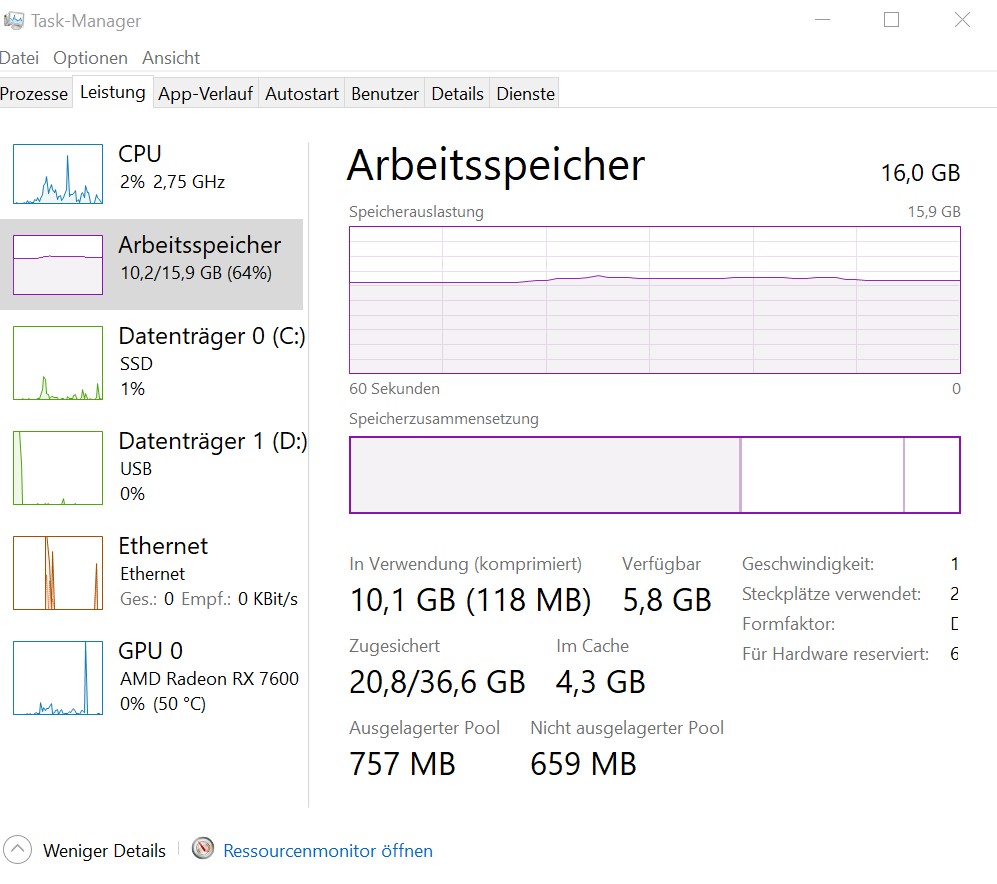Viewport: 997px width, 884px height.
Task: Click the Ressourcenmonitor gauge icon
Action: point(203,850)
